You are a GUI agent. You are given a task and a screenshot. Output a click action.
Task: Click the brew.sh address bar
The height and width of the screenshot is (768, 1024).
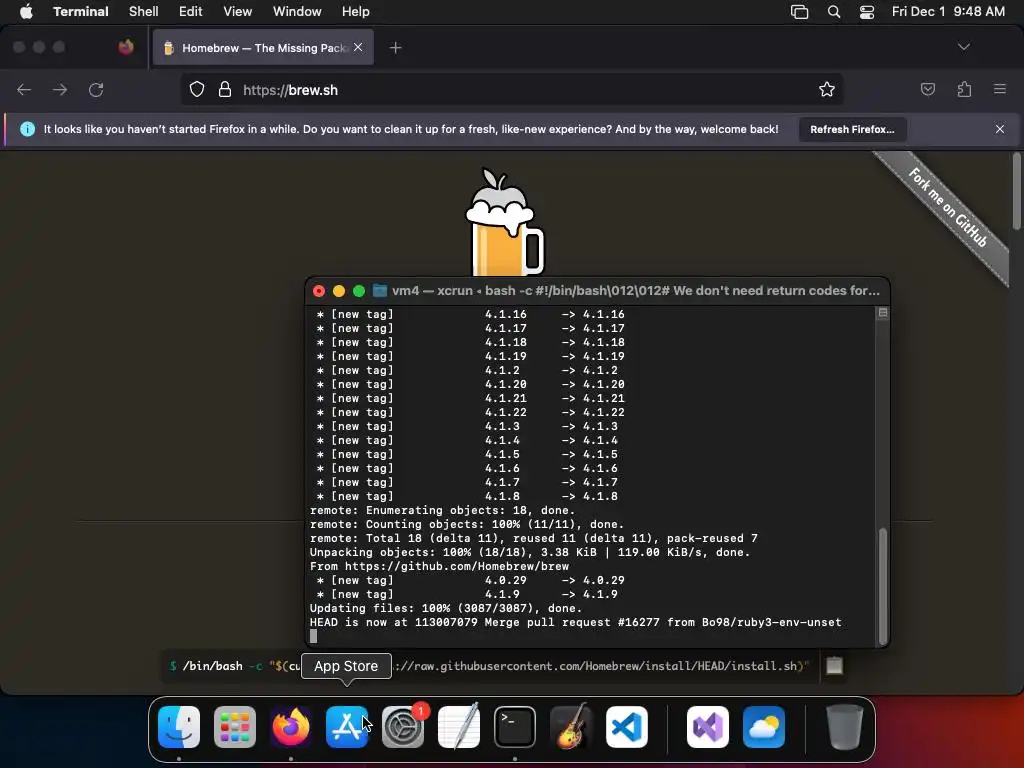click(x=511, y=89)
